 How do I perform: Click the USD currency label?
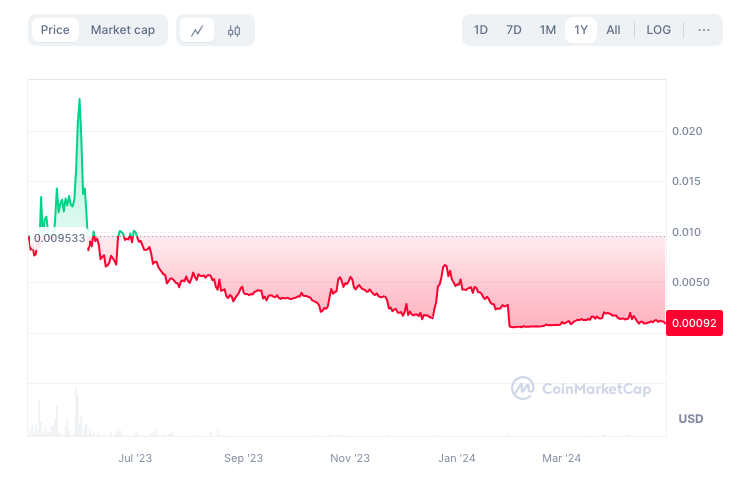pyautogui.click(x=690, y=417)
